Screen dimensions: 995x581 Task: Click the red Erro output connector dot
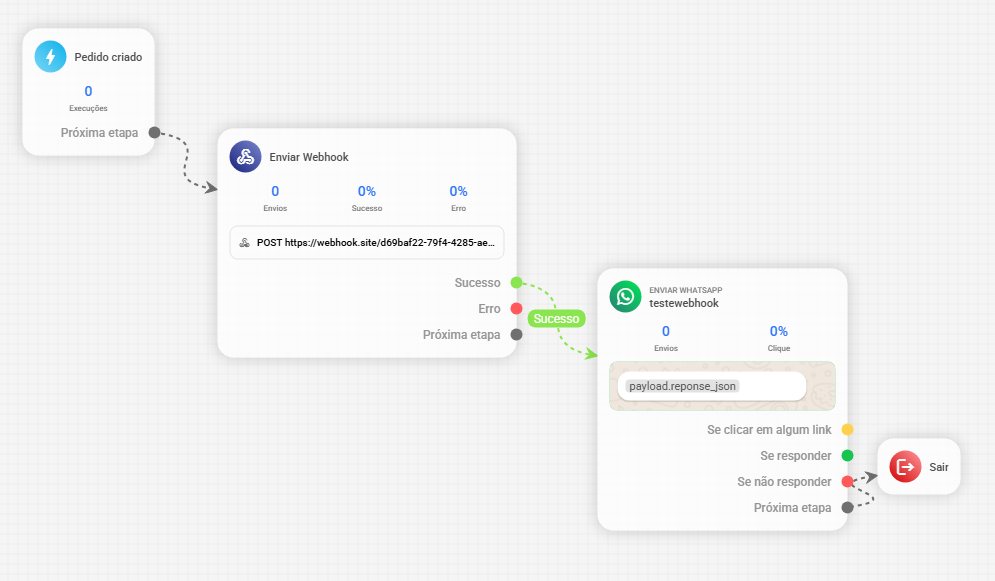click(x=517, y=308)
